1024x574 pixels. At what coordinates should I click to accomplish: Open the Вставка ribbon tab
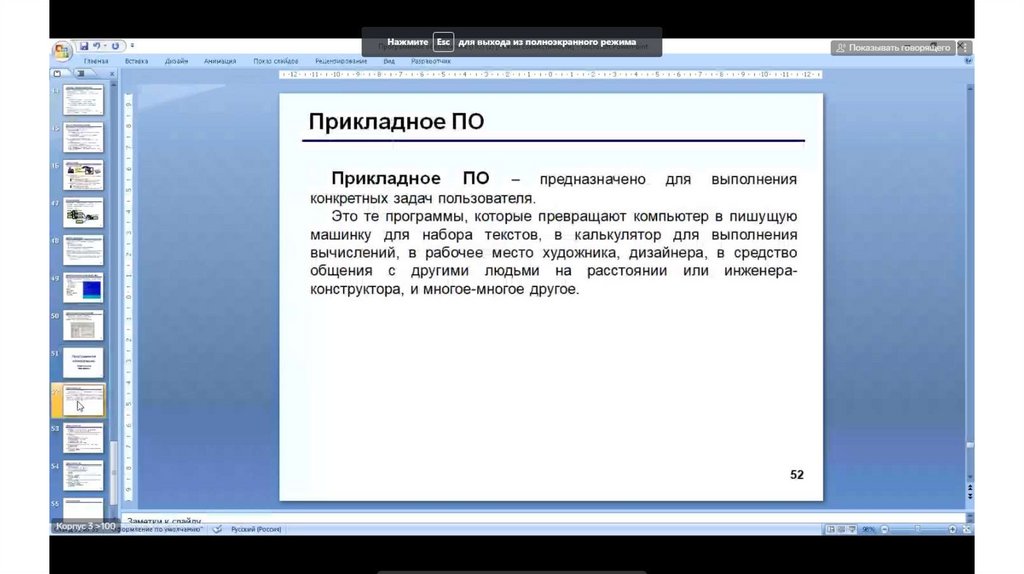[x=137, y=61]
